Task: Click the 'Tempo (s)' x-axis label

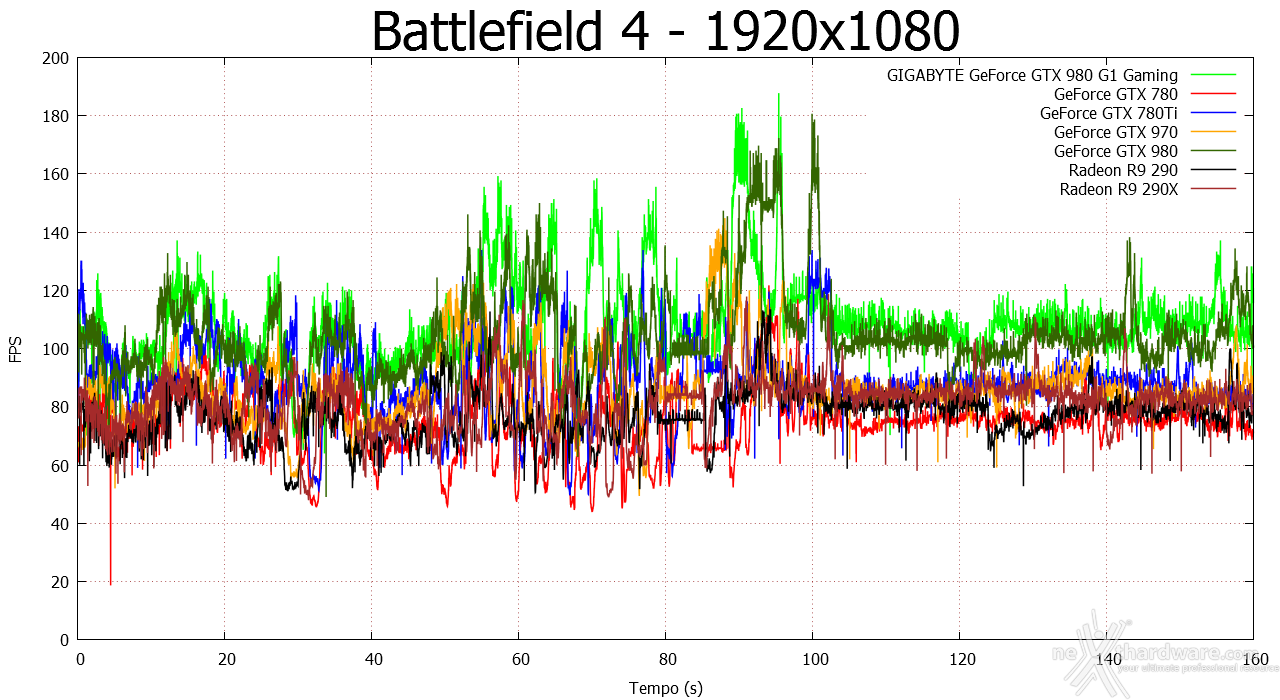Action: click(x=666, y=688)
